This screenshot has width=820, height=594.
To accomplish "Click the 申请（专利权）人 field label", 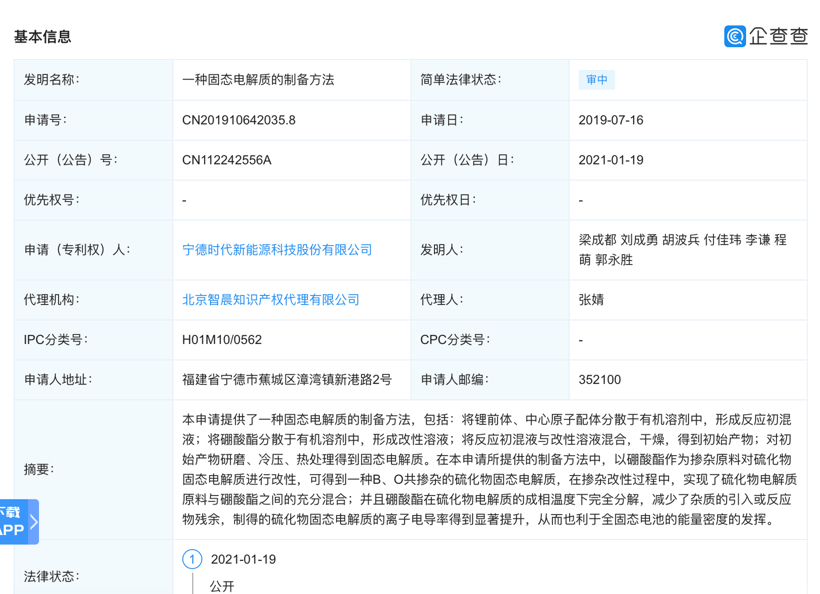I will (x=77, y=250).
